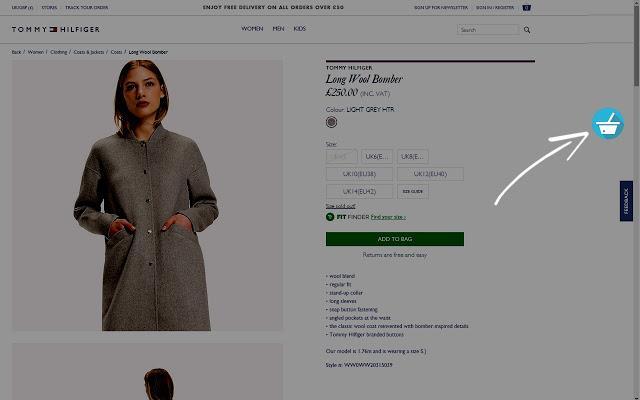Click the green Fit Finder icon
The height and width of the screenshot is (400, 640).
coord(330,217)
